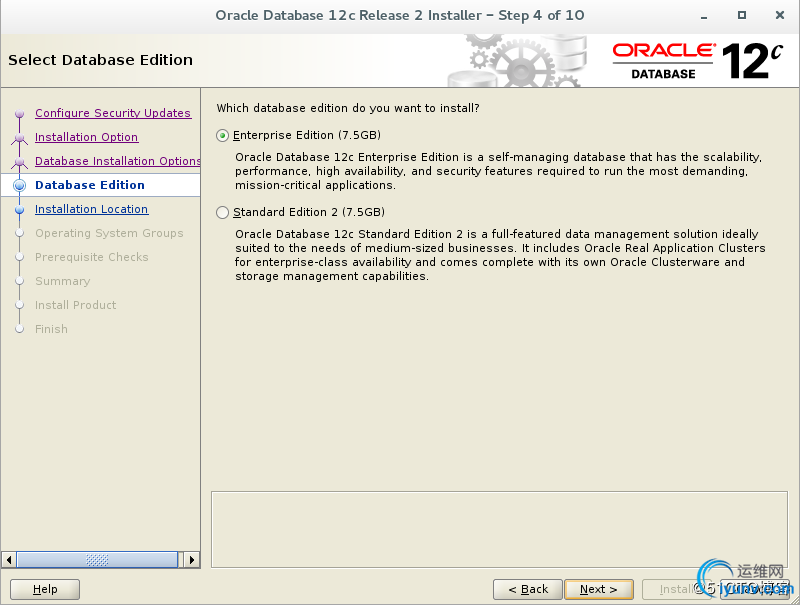Click the Database Edition current step icon

19,185
